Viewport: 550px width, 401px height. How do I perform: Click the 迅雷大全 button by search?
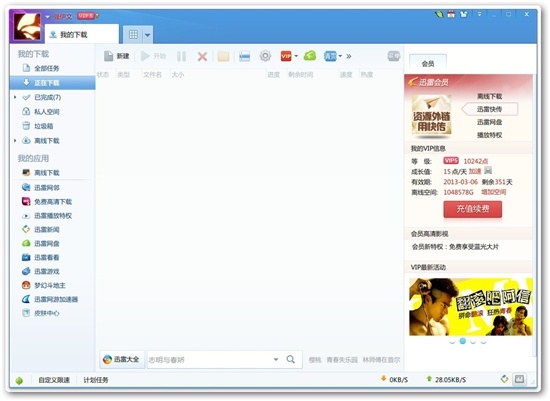(122, 359)
